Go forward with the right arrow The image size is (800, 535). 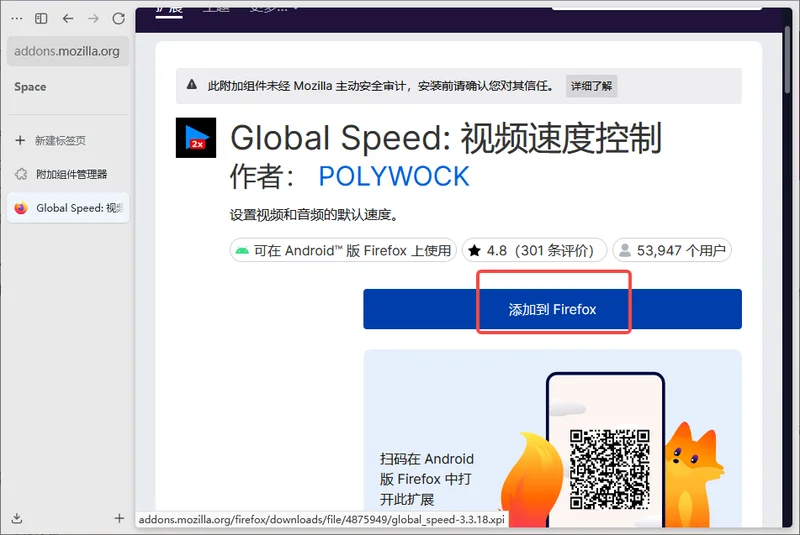point(93,19)
